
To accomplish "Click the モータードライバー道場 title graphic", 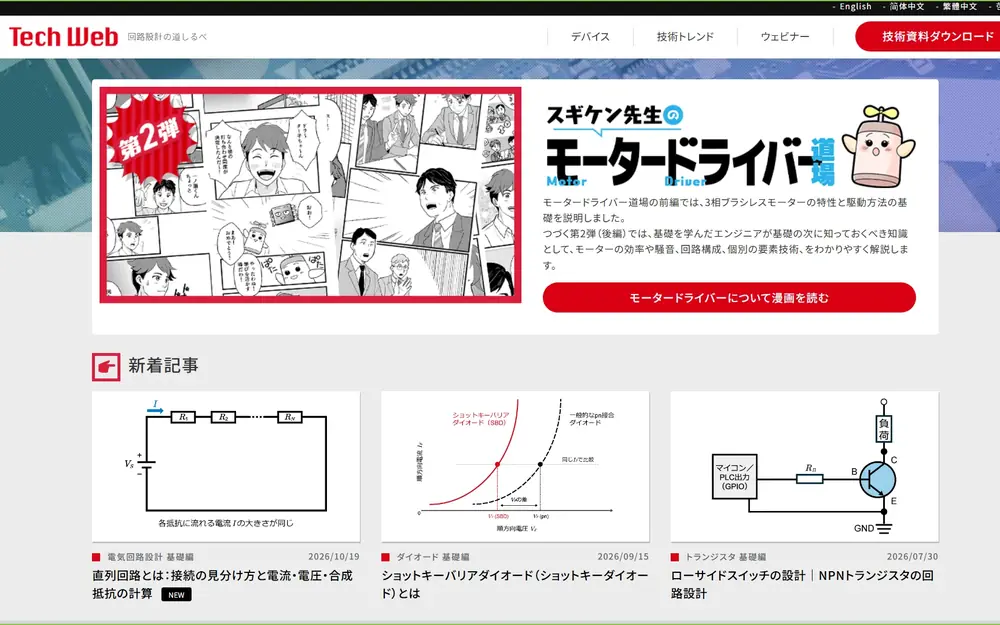I will click(x=690, y=146).
